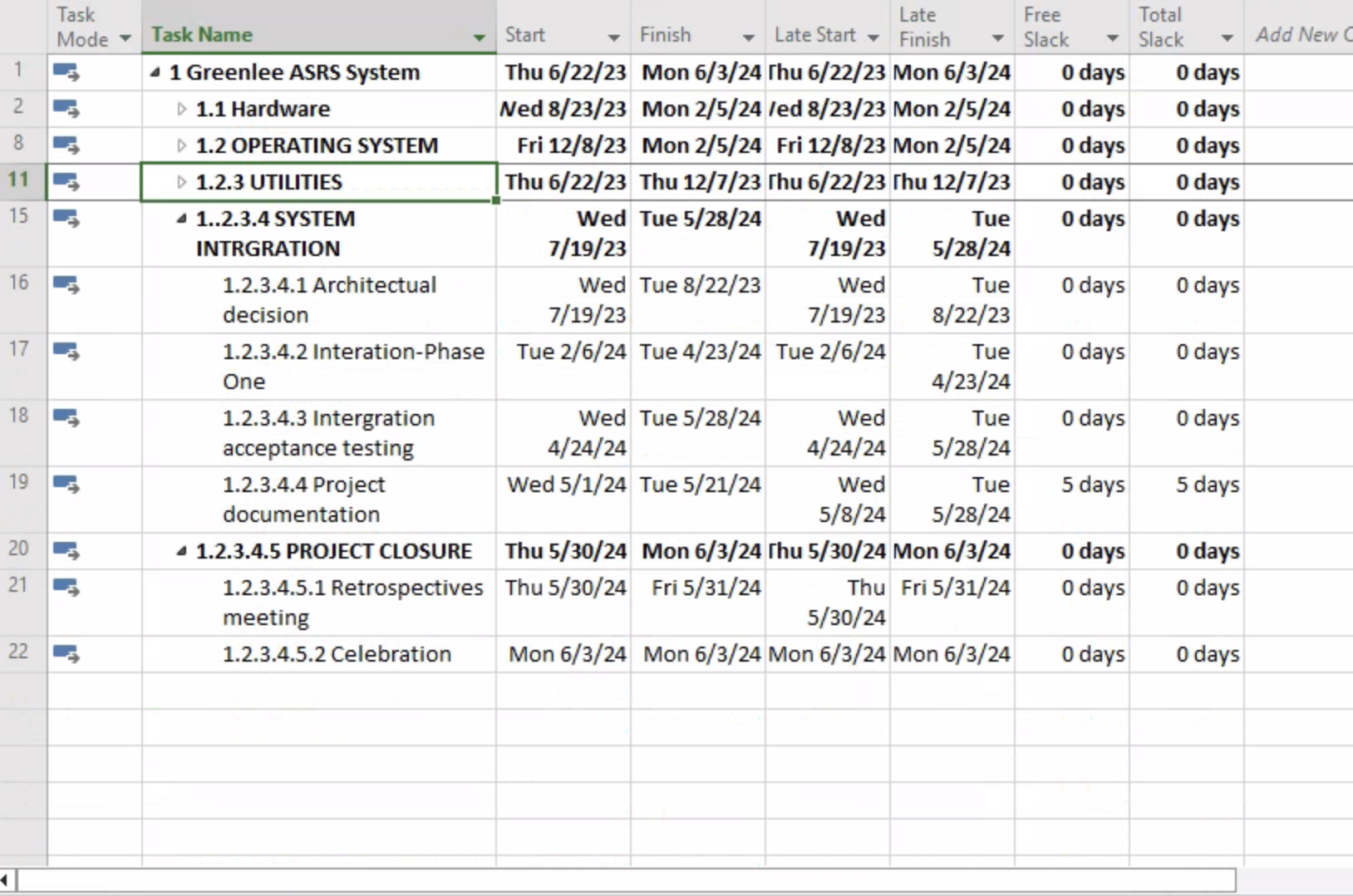Click the Task Mode icon on the Hardware row
This screenshot has height=896, width=1353.
(x=68, y=108)
